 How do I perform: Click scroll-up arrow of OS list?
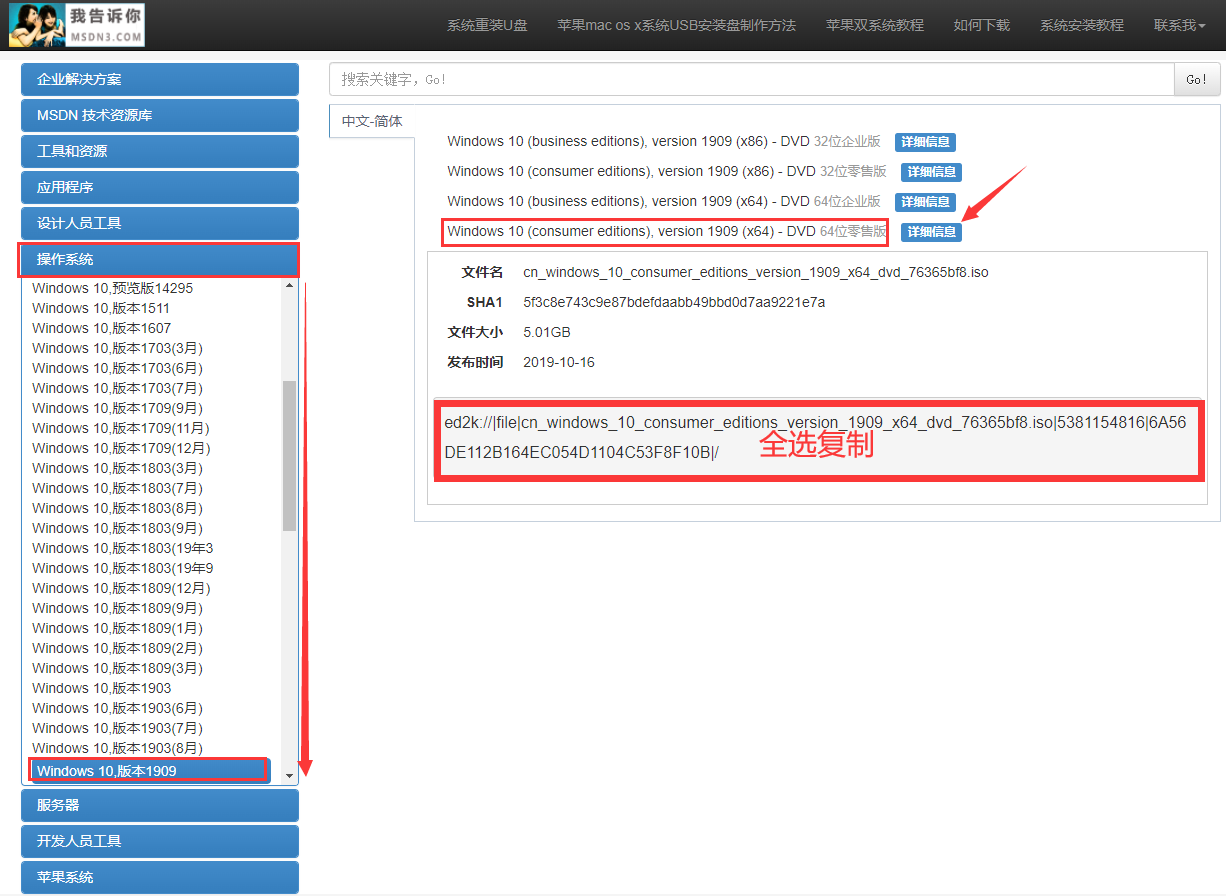coord(290,286)
